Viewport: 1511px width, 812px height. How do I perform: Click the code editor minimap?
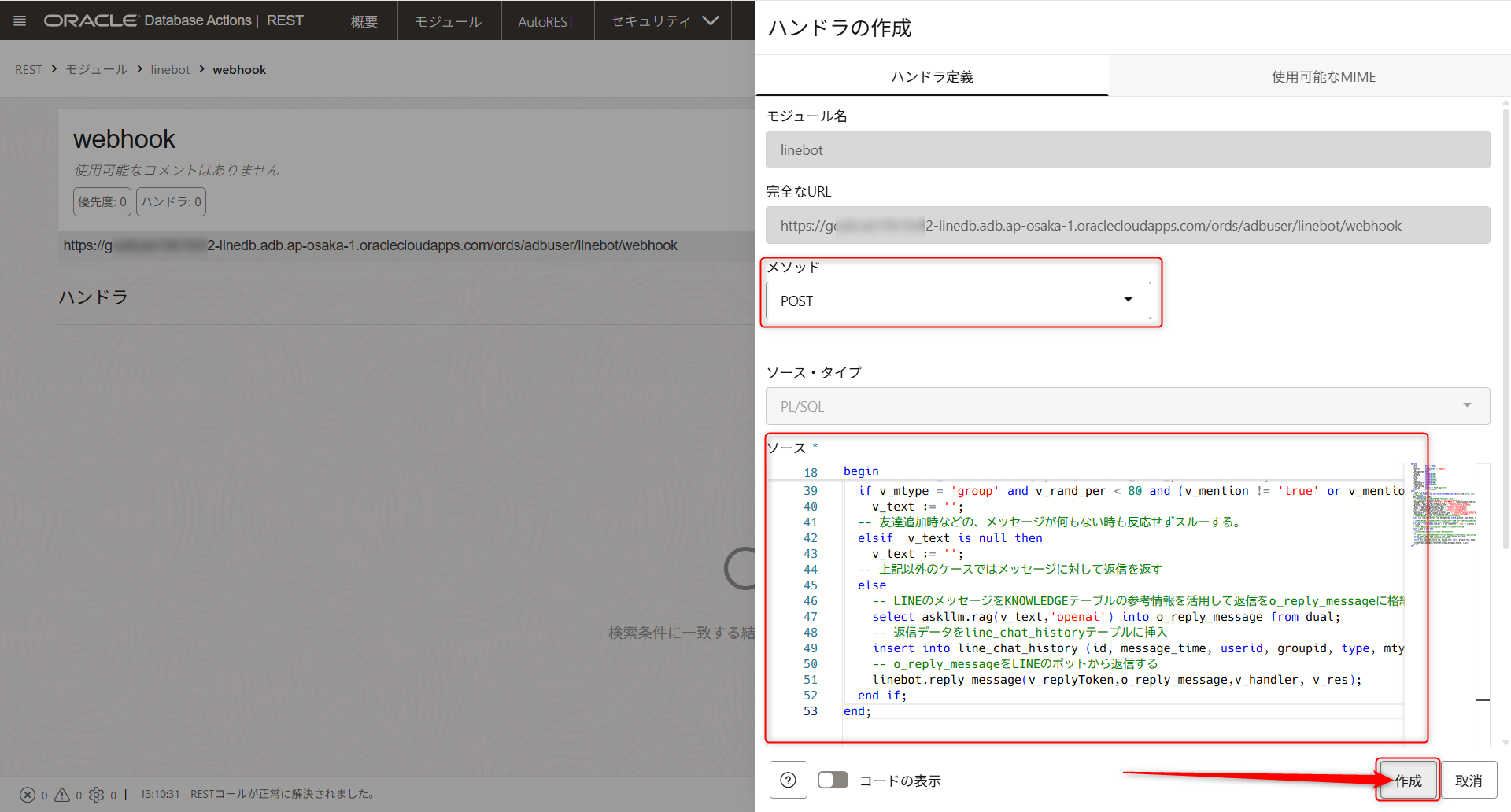(1443, 504)
